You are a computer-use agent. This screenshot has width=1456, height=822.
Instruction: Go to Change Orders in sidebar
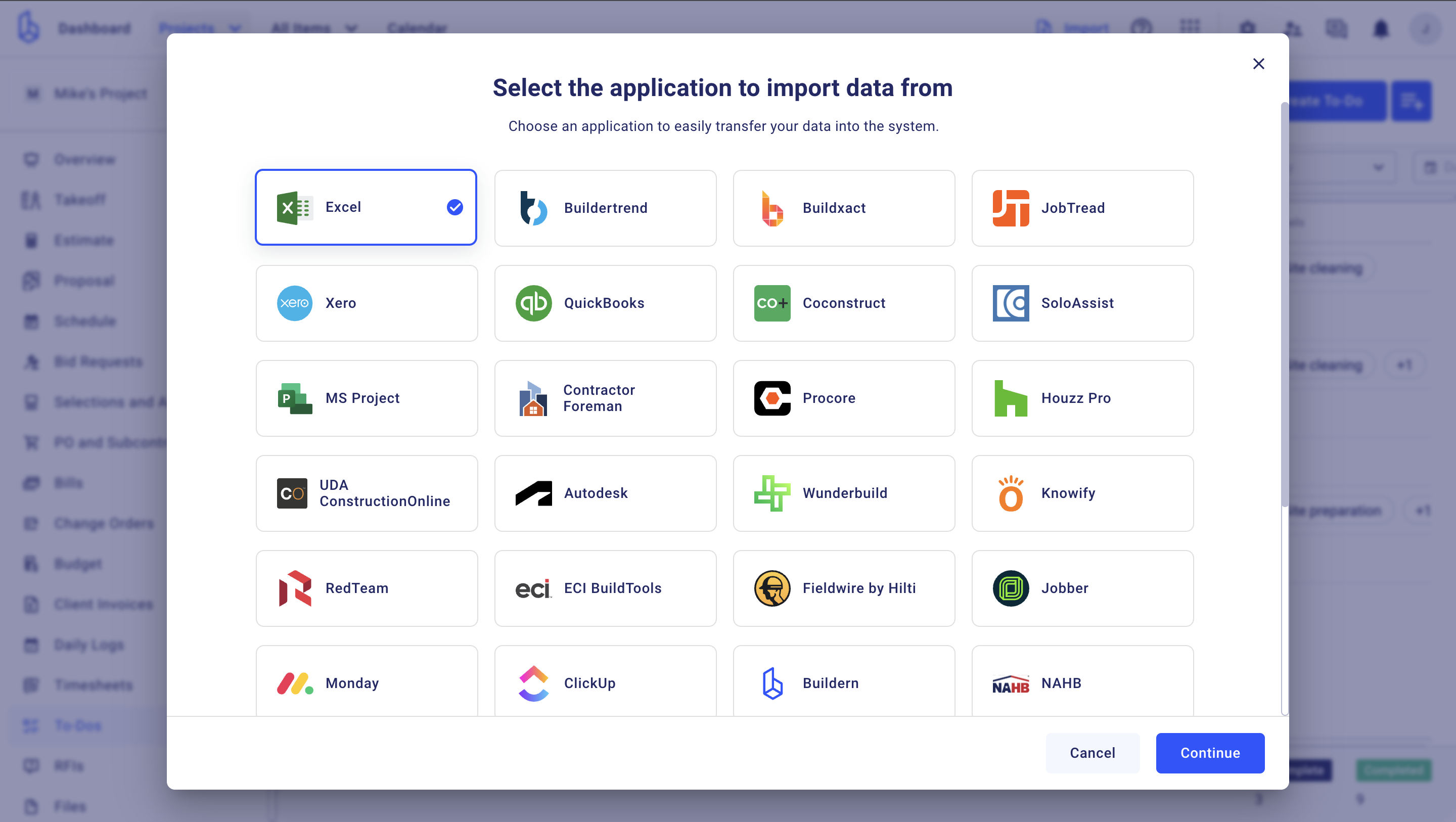pos(104,524)
